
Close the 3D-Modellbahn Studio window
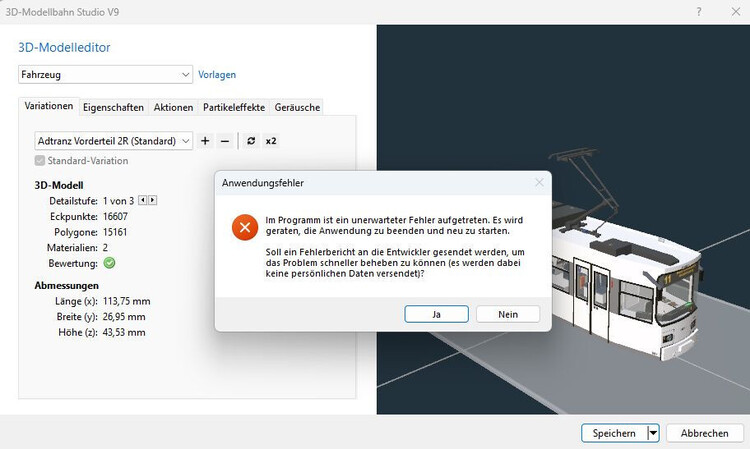pos(736,11)
